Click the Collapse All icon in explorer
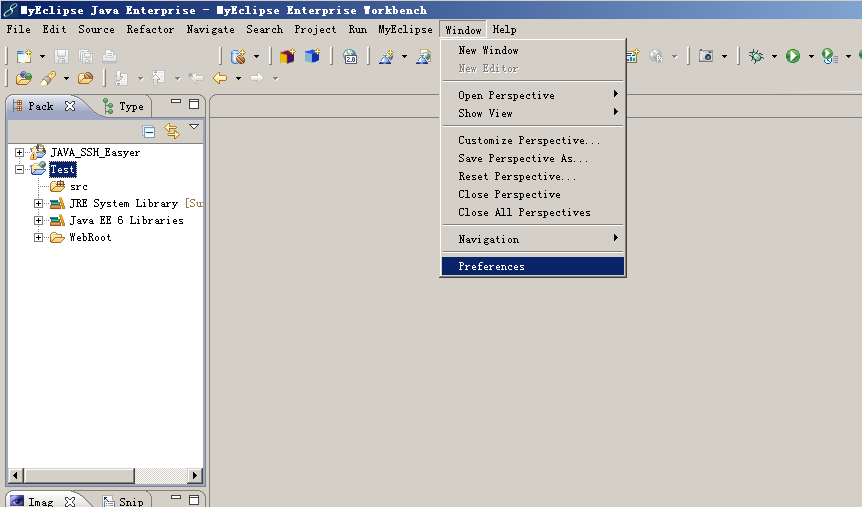 click(148, 131)
